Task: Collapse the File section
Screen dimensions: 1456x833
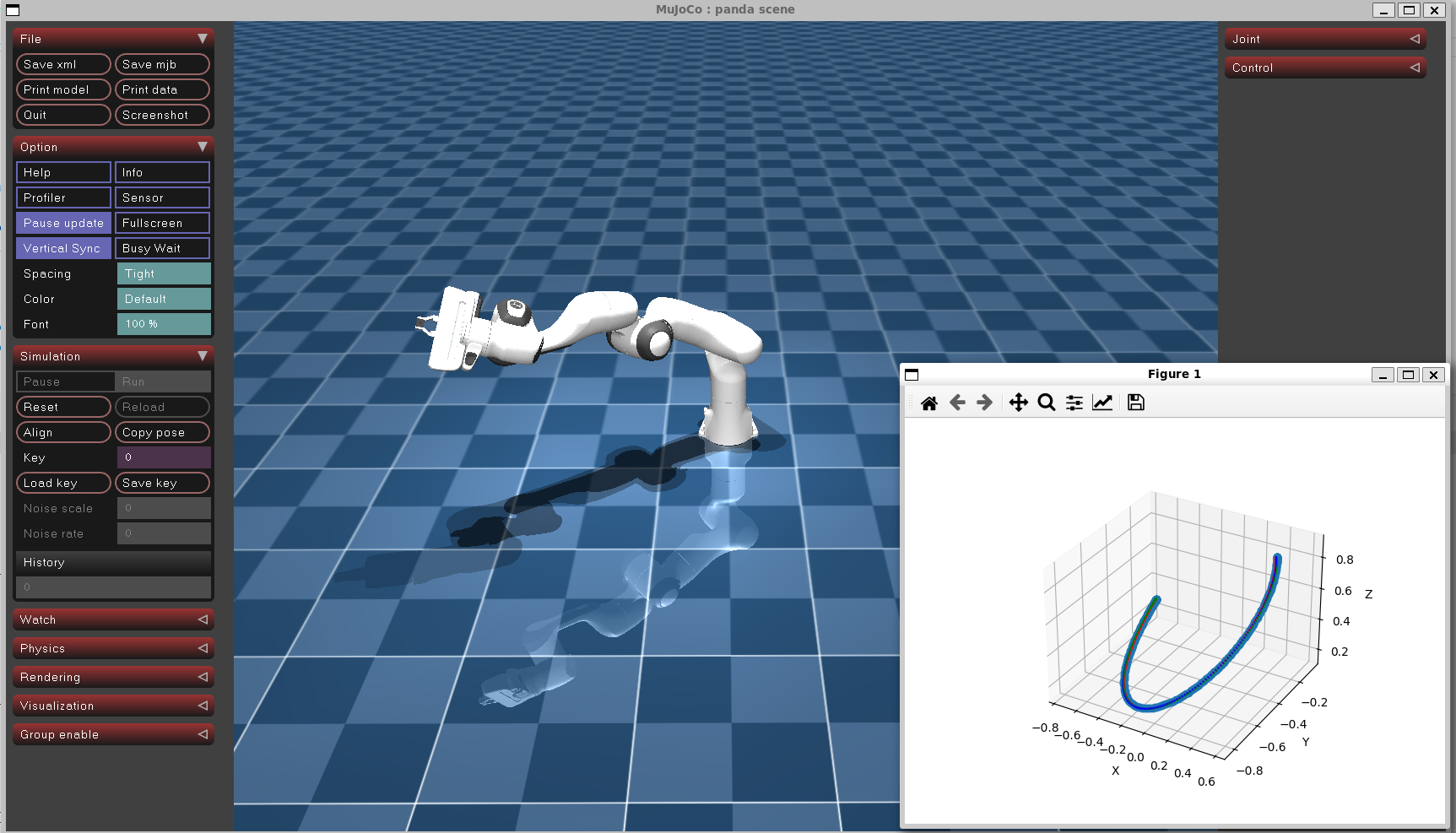Action: [x=113, y=39]
